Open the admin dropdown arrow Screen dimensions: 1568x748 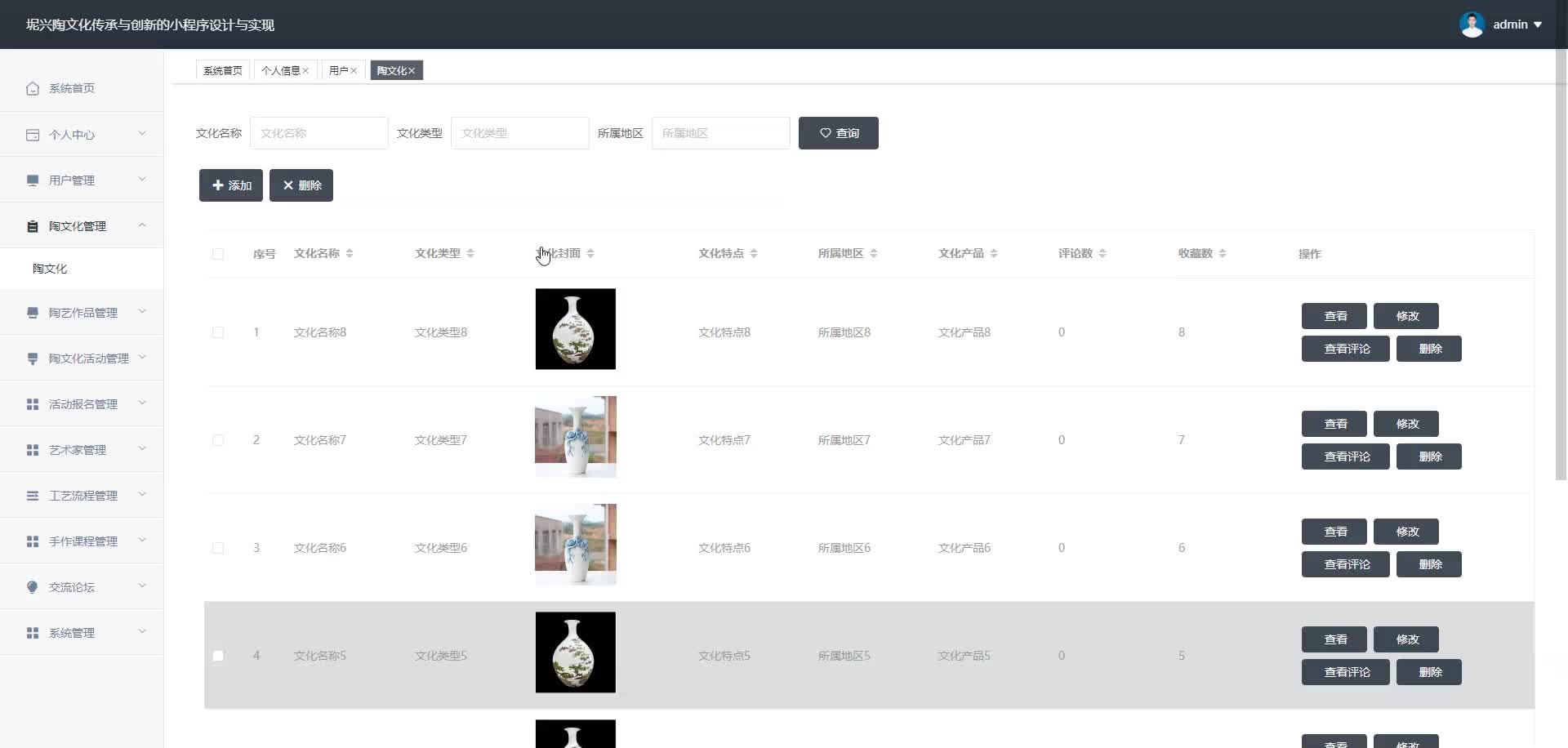[1538, 24]
